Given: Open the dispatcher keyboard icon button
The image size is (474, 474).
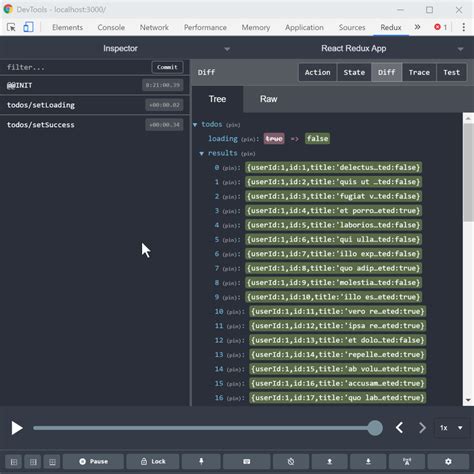Looking at the screenshot, I should [x=246, y=462].
